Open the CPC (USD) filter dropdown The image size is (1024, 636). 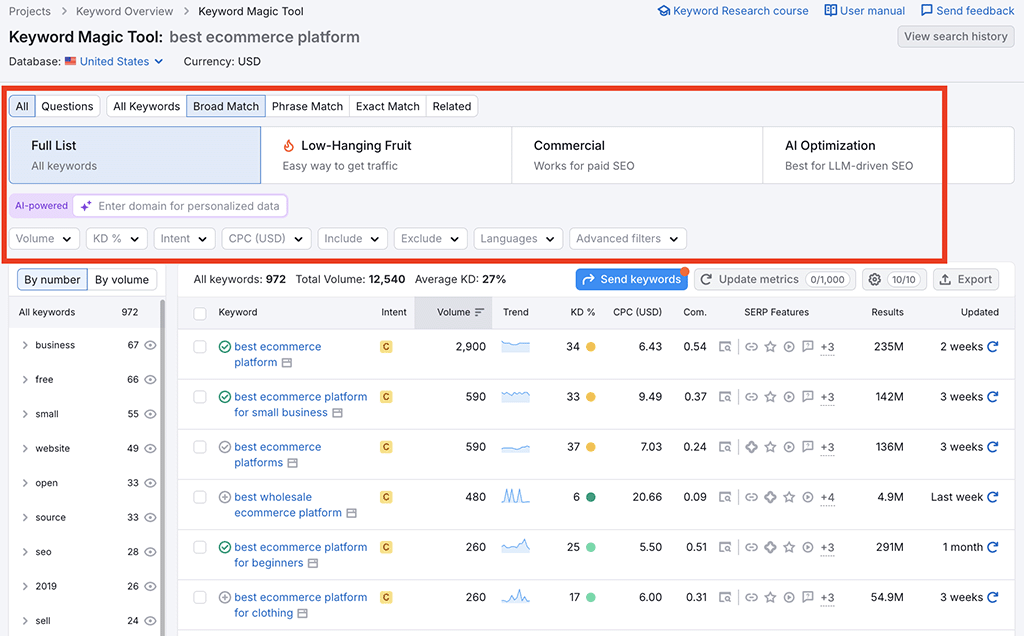(x=266, y=239)
